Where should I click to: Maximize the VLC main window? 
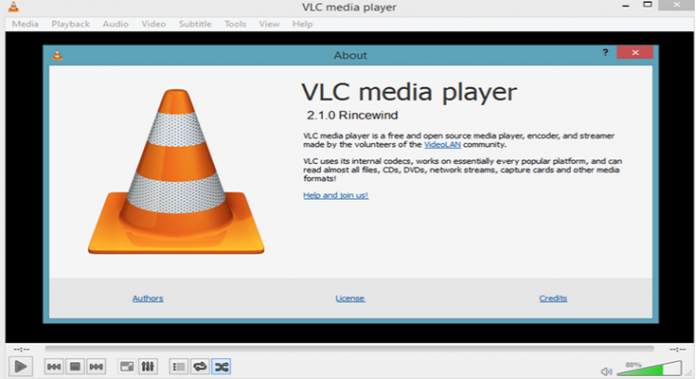point(648,4)
